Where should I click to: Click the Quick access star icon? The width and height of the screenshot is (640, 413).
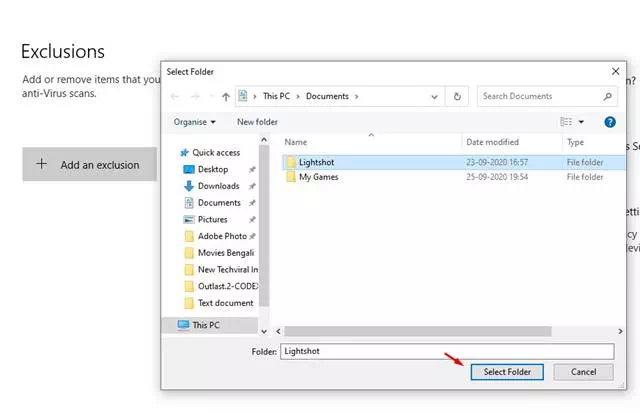pyautogui.click(x=183, y=152)
